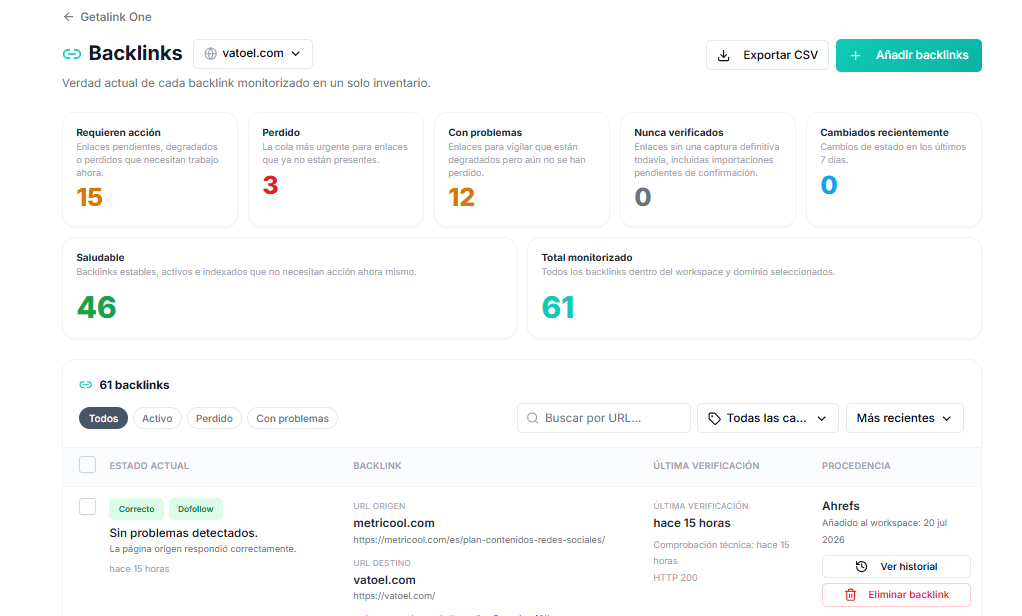1022x616 pixels.
Task: Click the tag icon in the categories filter
Action: [714, 418]
